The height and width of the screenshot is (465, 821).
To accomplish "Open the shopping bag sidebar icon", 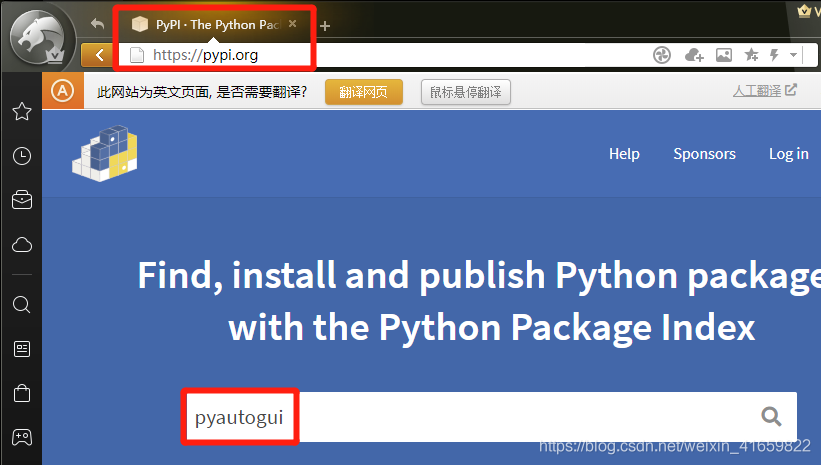I will coord(22,393).
